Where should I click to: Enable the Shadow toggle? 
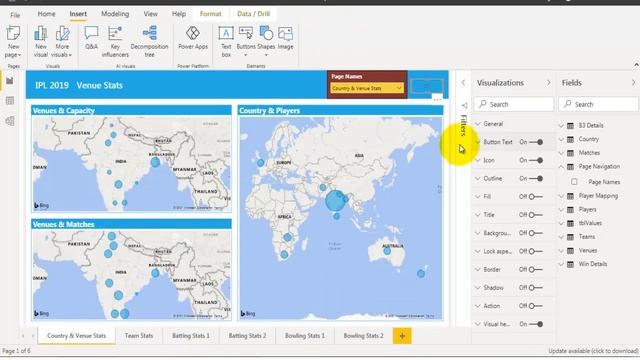pos(536,288)
